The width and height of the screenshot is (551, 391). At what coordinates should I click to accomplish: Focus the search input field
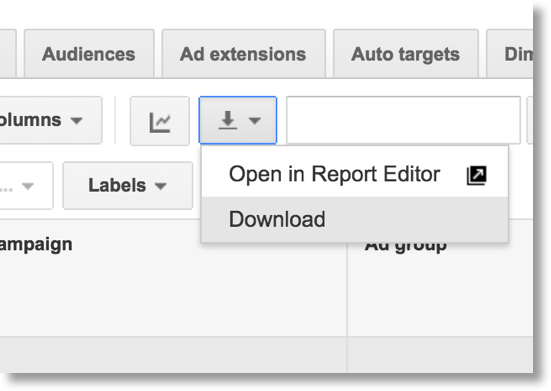tap(403, 120)
